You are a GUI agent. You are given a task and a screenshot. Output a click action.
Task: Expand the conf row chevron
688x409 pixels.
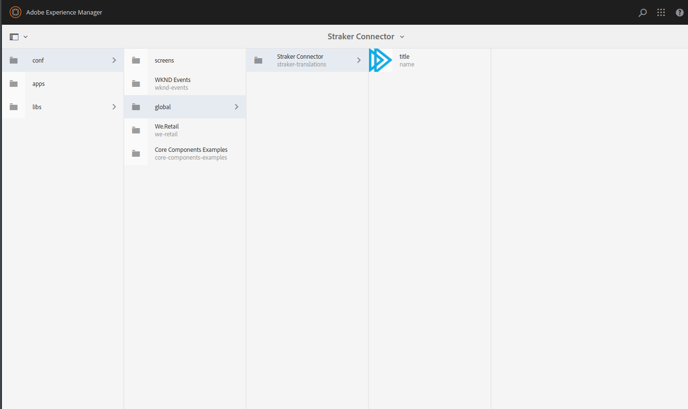click(114, 60)
